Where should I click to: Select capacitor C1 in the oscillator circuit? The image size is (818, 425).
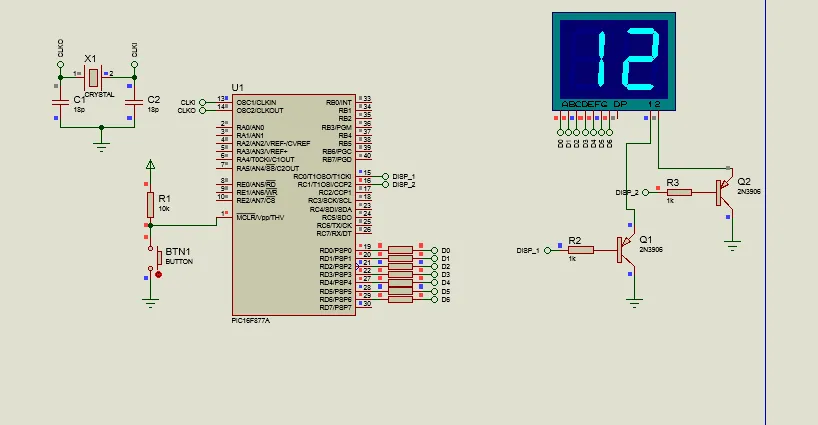[x=61, y=102]
